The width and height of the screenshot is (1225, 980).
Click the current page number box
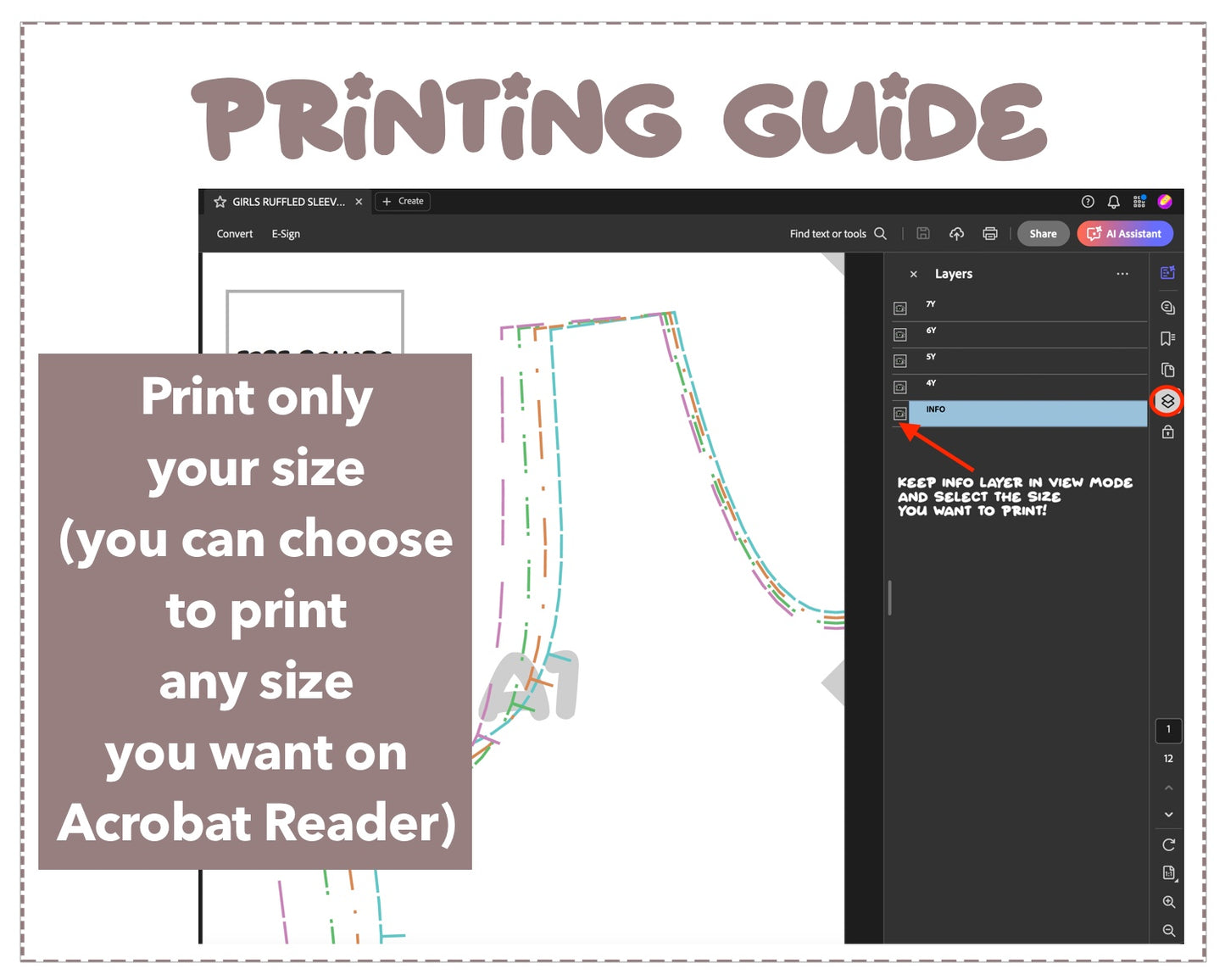coord(1168,730)
